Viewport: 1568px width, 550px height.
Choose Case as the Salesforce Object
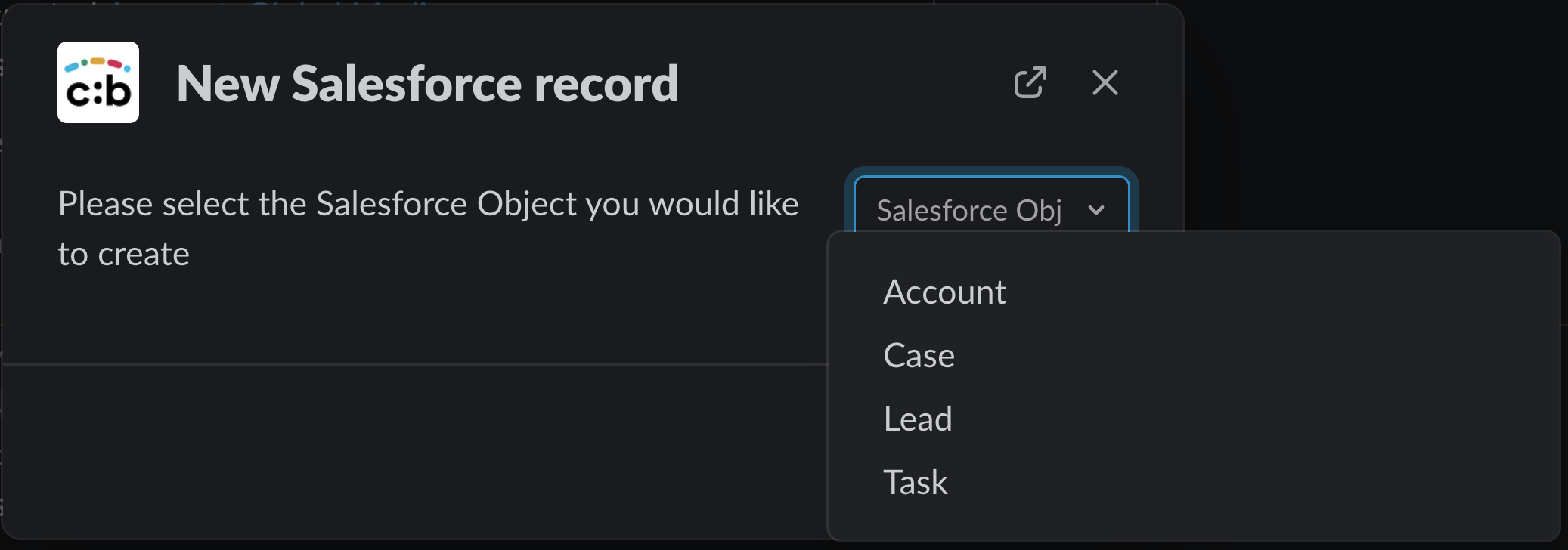click(x=919, y=355)
